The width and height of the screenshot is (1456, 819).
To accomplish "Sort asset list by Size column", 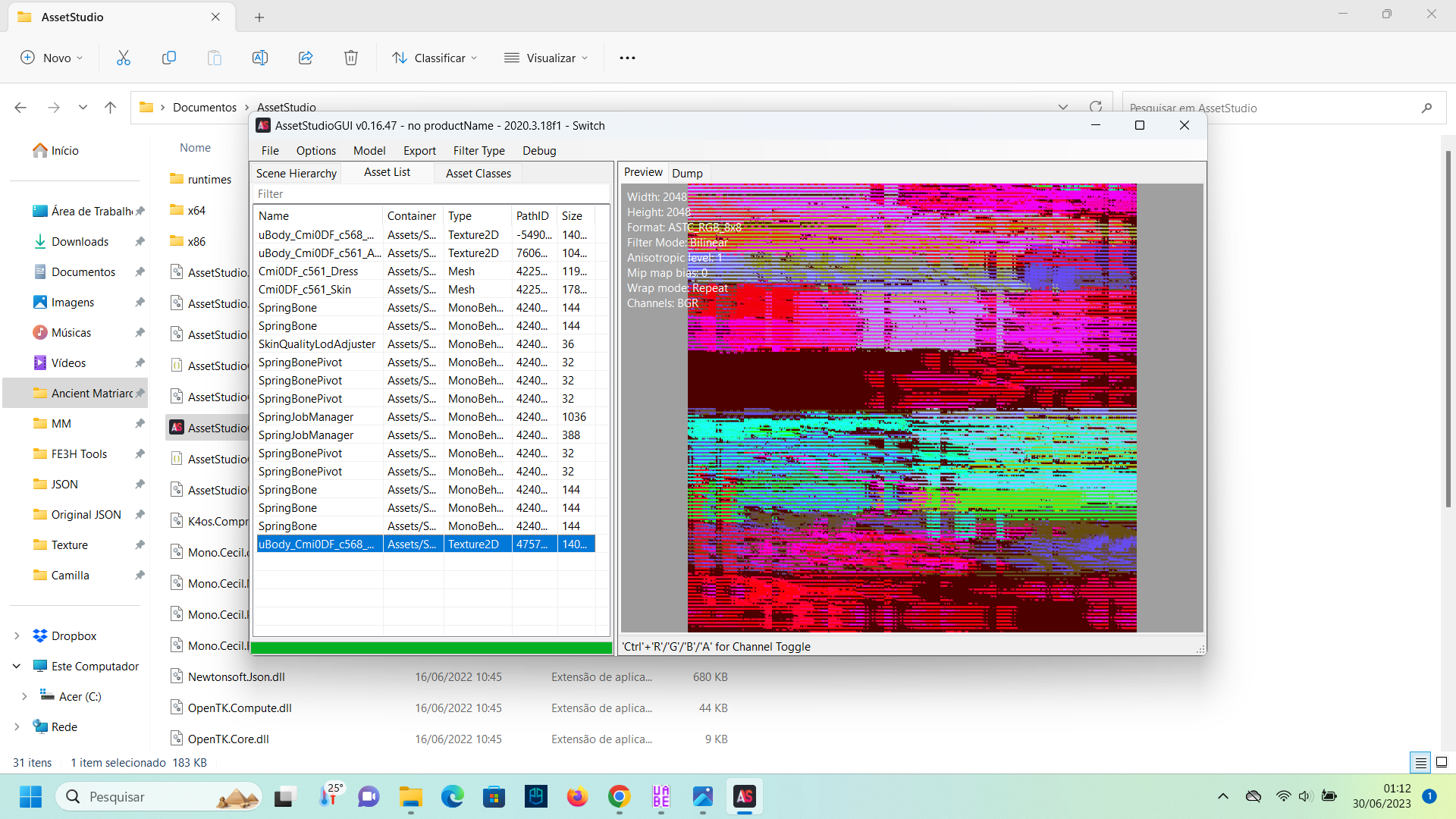I will point(576,215).
